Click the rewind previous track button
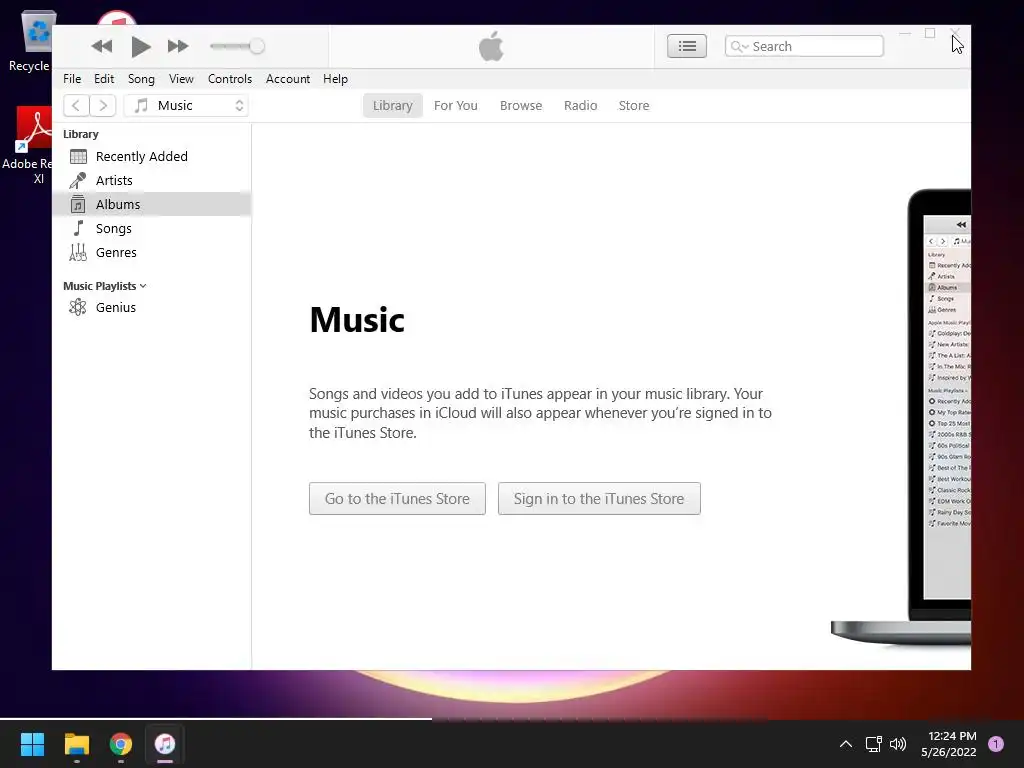 tap(102, 46)
